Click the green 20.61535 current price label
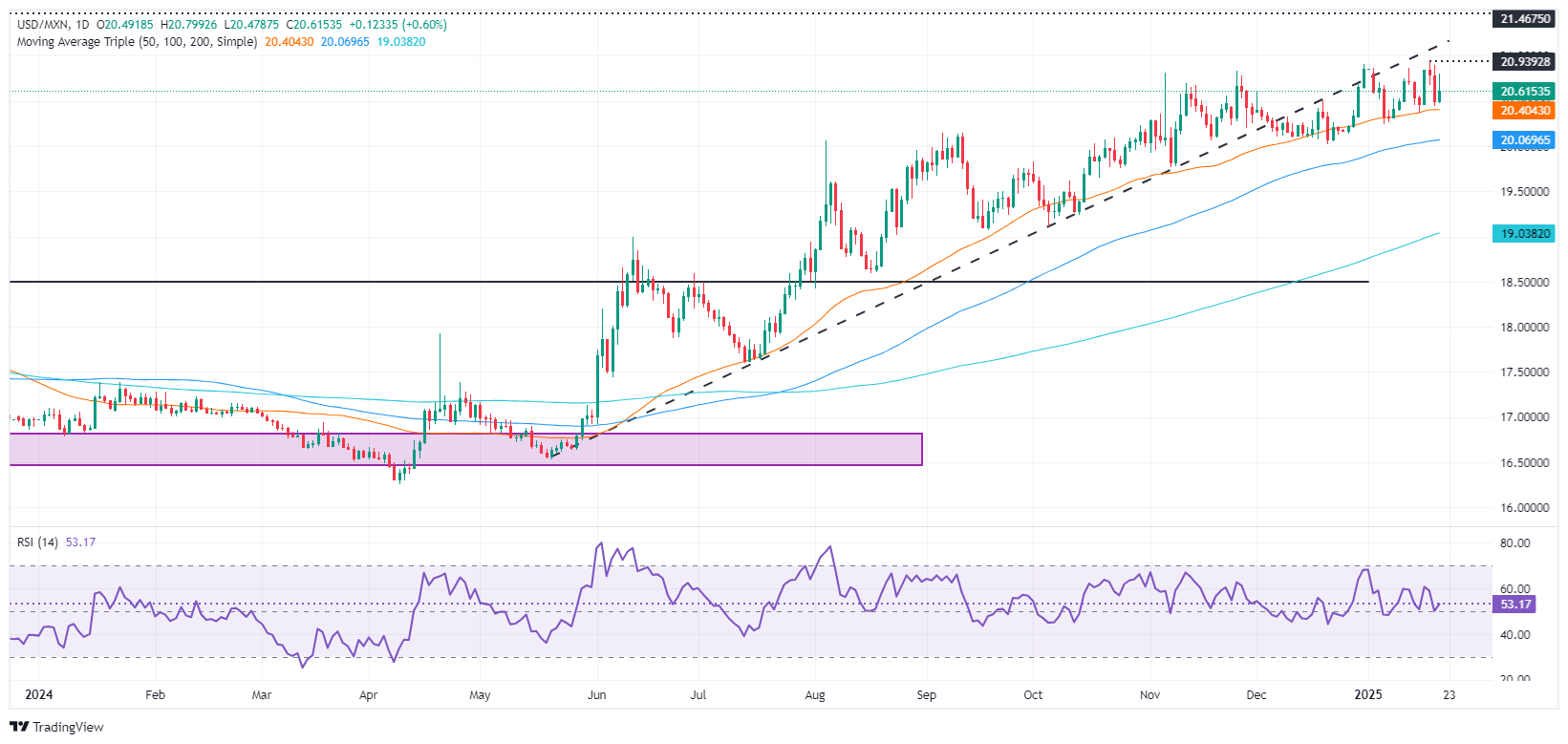 (1524, 92)
